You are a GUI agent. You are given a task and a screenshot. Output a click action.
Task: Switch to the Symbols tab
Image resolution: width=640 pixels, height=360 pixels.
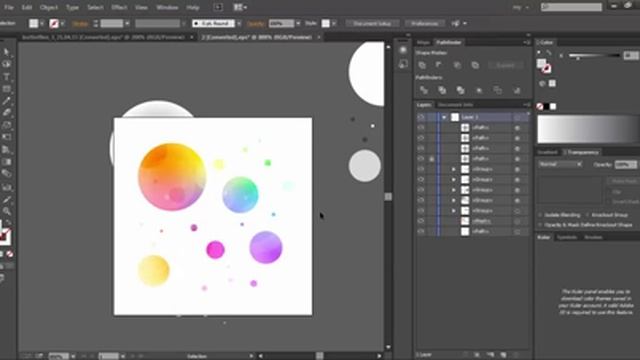[567, 237]
